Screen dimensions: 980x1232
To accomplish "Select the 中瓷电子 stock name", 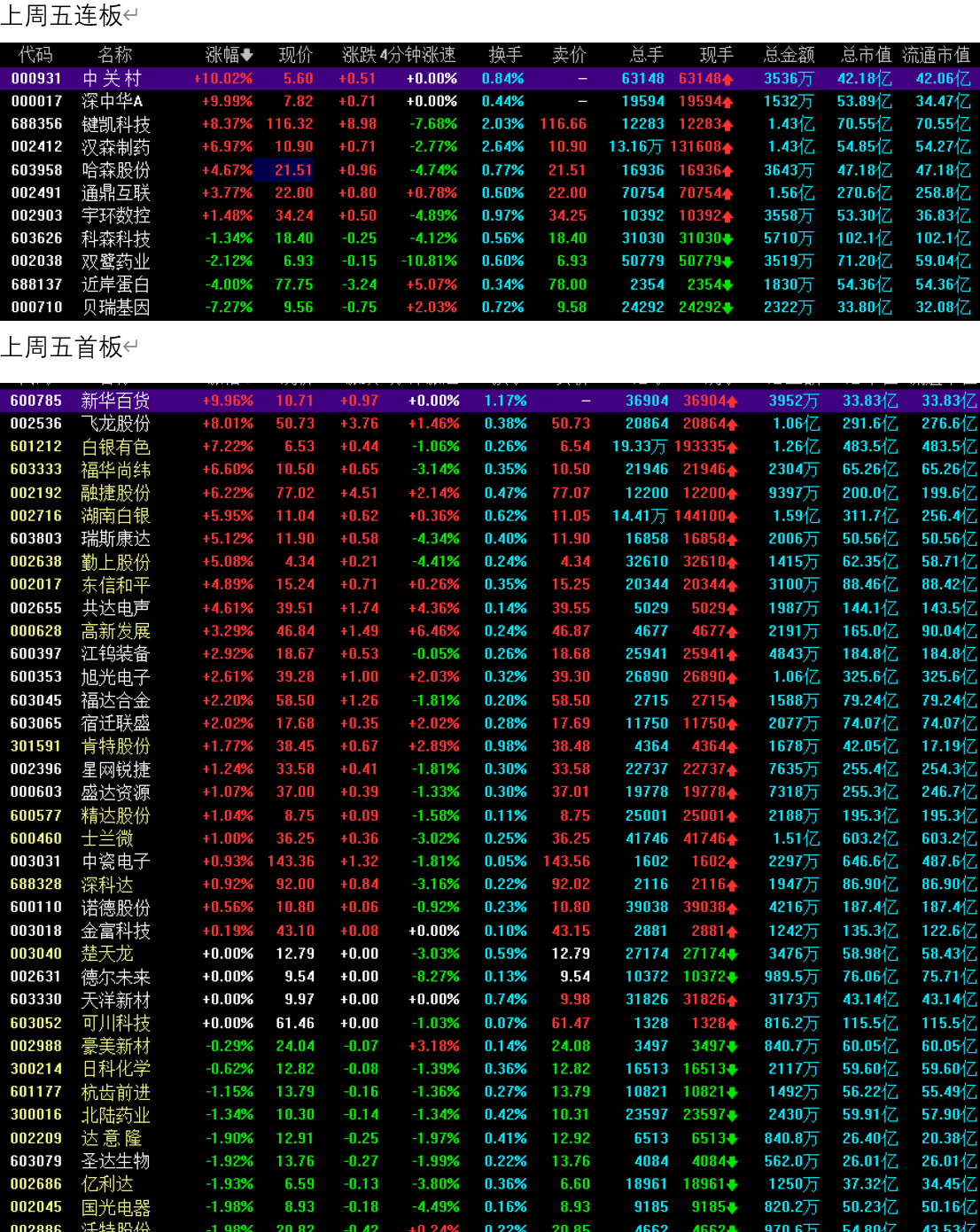I will [116, 862].
